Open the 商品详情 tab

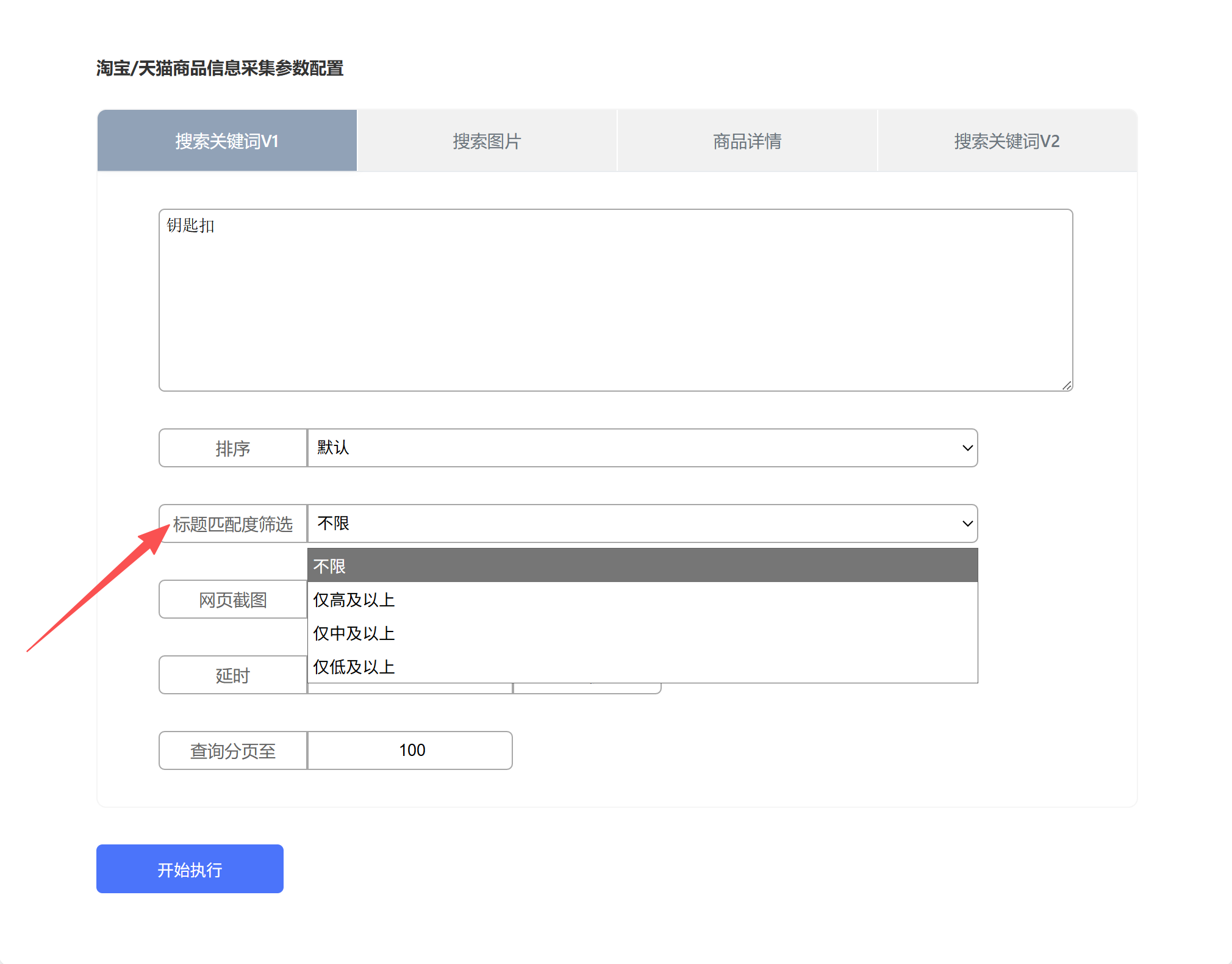click(747, 141)
